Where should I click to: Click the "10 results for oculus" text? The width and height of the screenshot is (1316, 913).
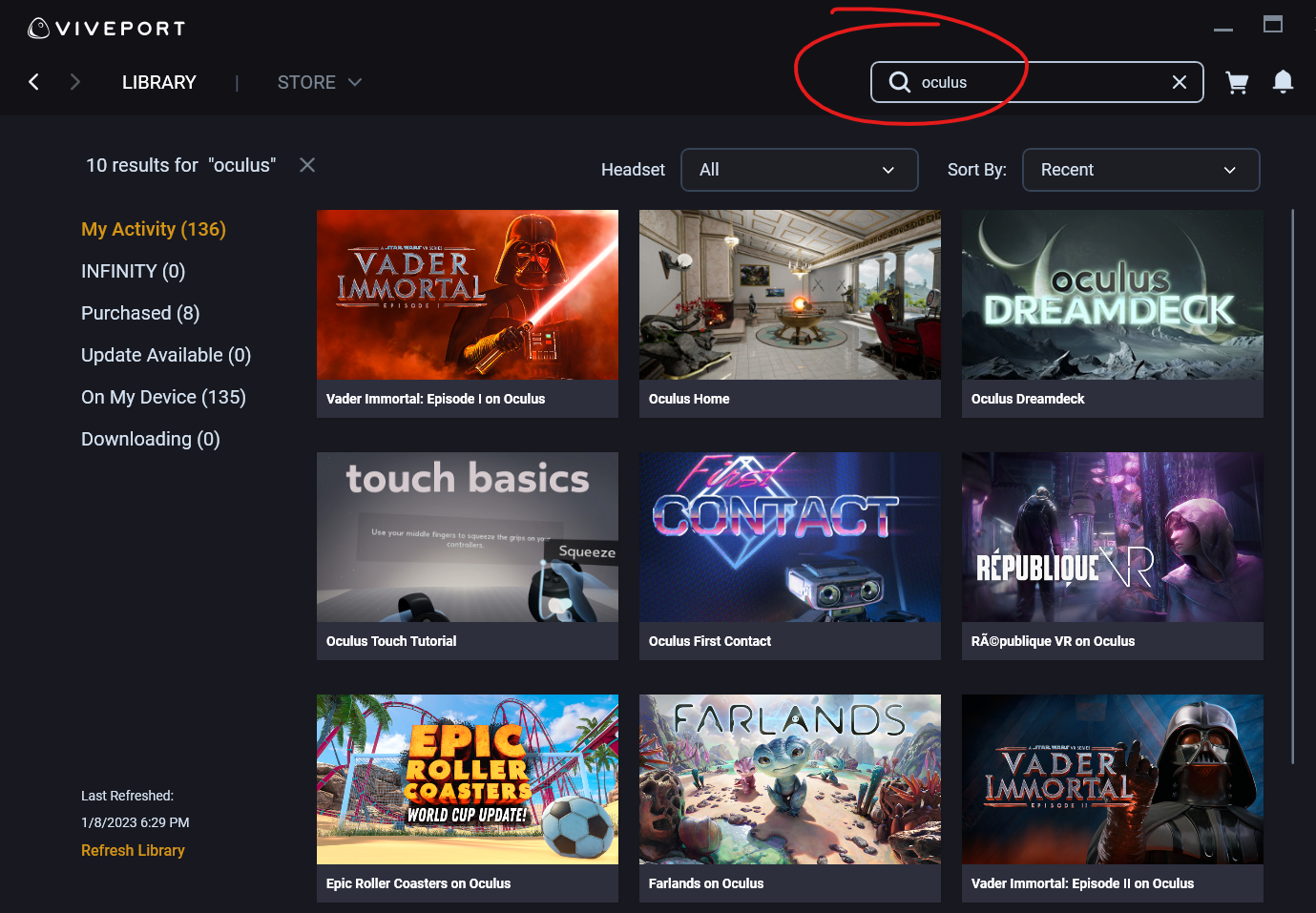pyautogui.click(x=181, y=165)
